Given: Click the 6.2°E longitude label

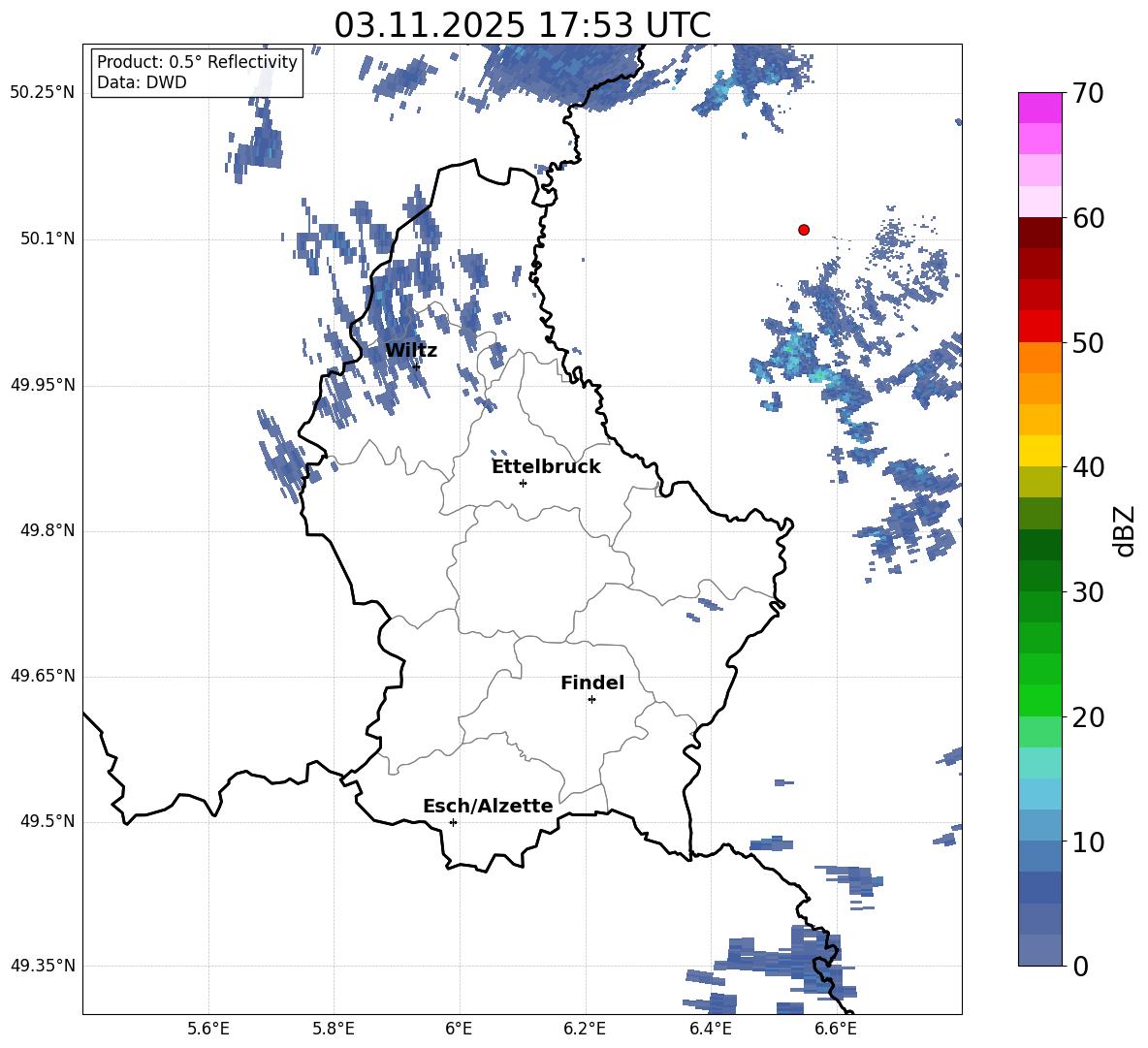Looking at the screenshot, I should (585, 1029).
